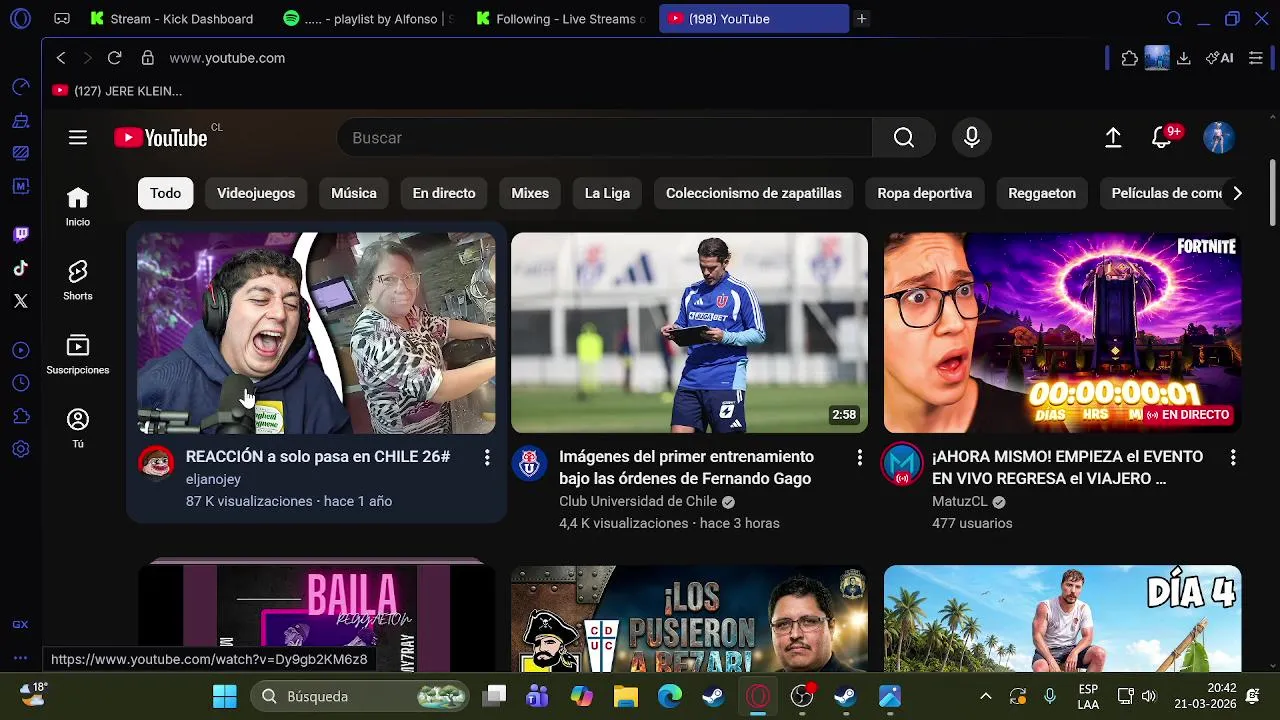Open more options for MatuzCL stream
The height and width of the screenshot is (720, 1280).
coord(1233,457)
